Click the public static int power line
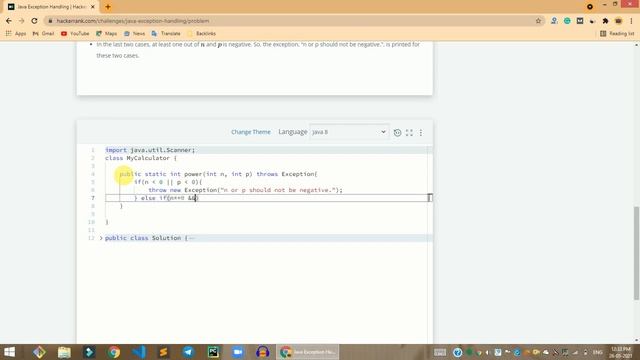 tap(218, 174)
